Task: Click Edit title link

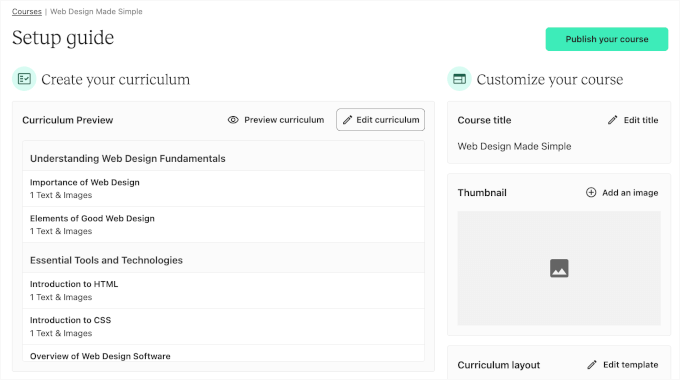Action: pos(633,120)
